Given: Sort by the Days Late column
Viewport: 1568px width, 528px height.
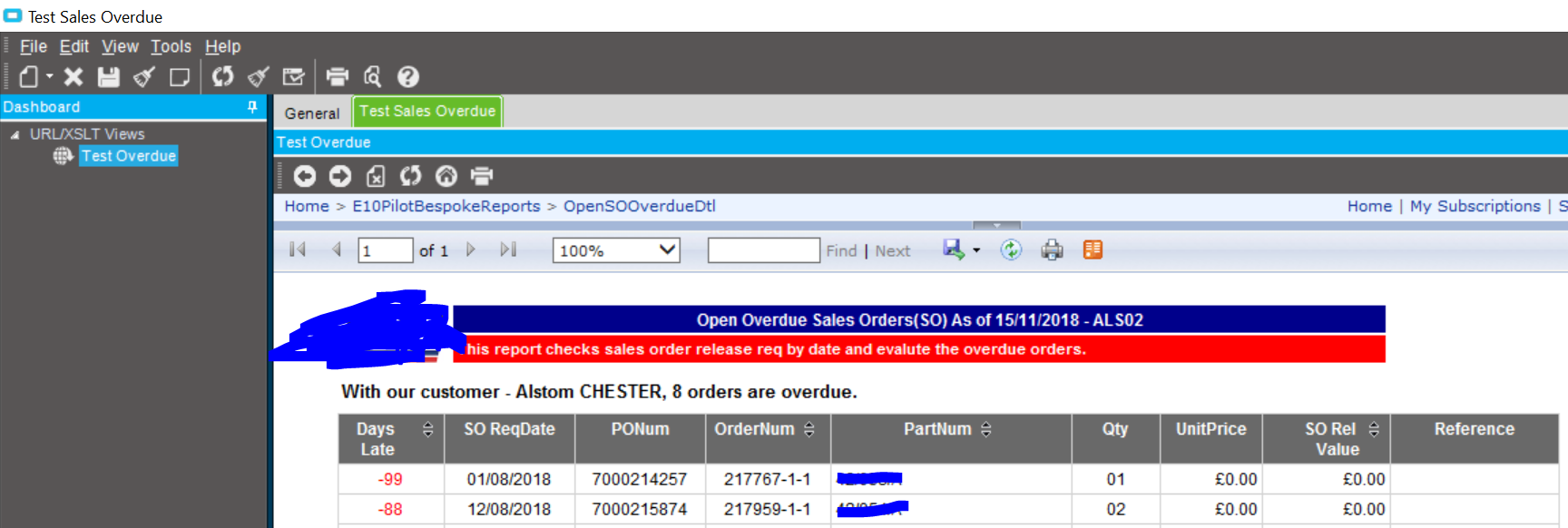Looking at the screenshot, I should [x=428, y=429].
